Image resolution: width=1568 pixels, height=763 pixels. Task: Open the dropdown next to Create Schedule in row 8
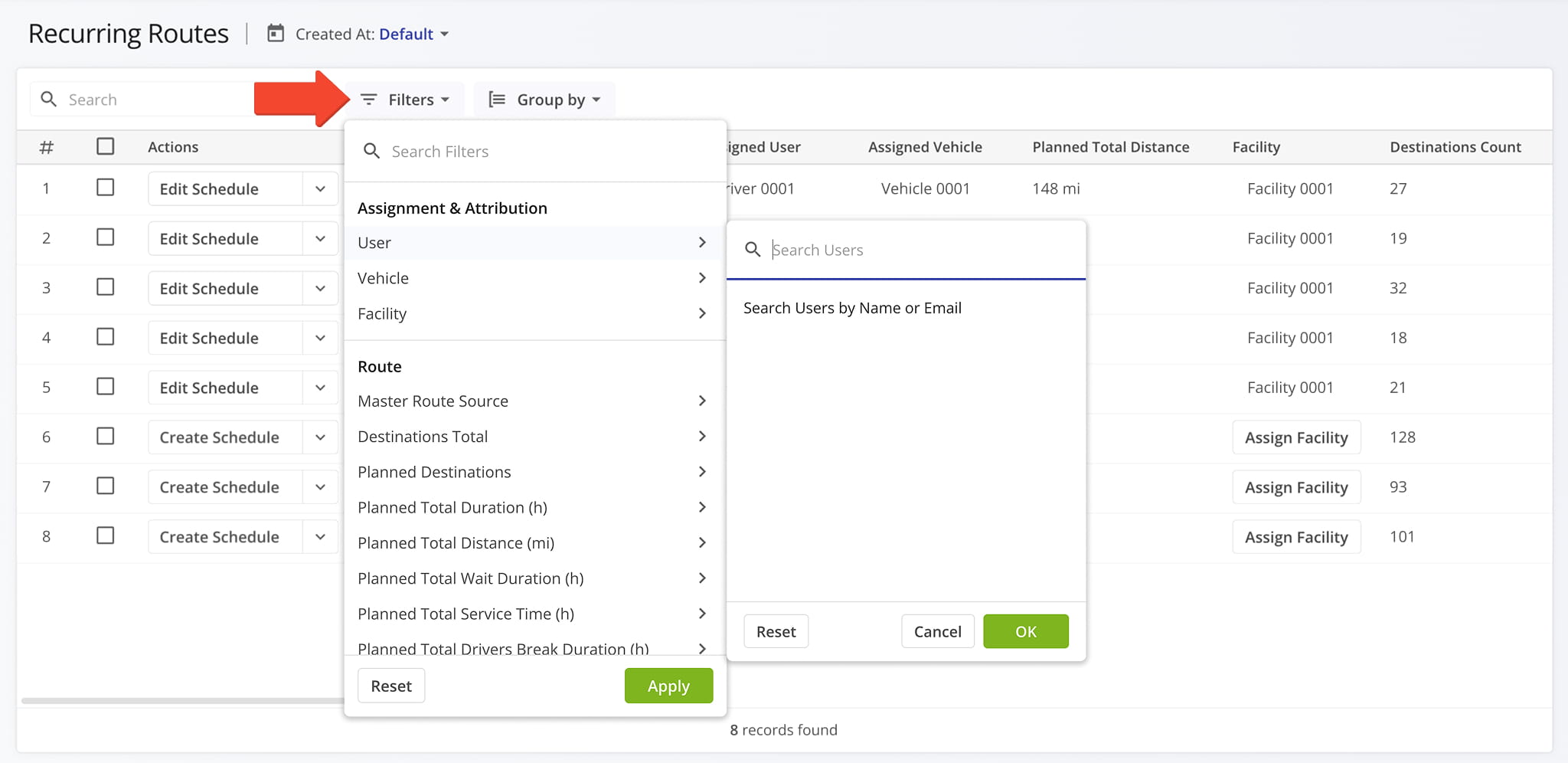(321, 536)
